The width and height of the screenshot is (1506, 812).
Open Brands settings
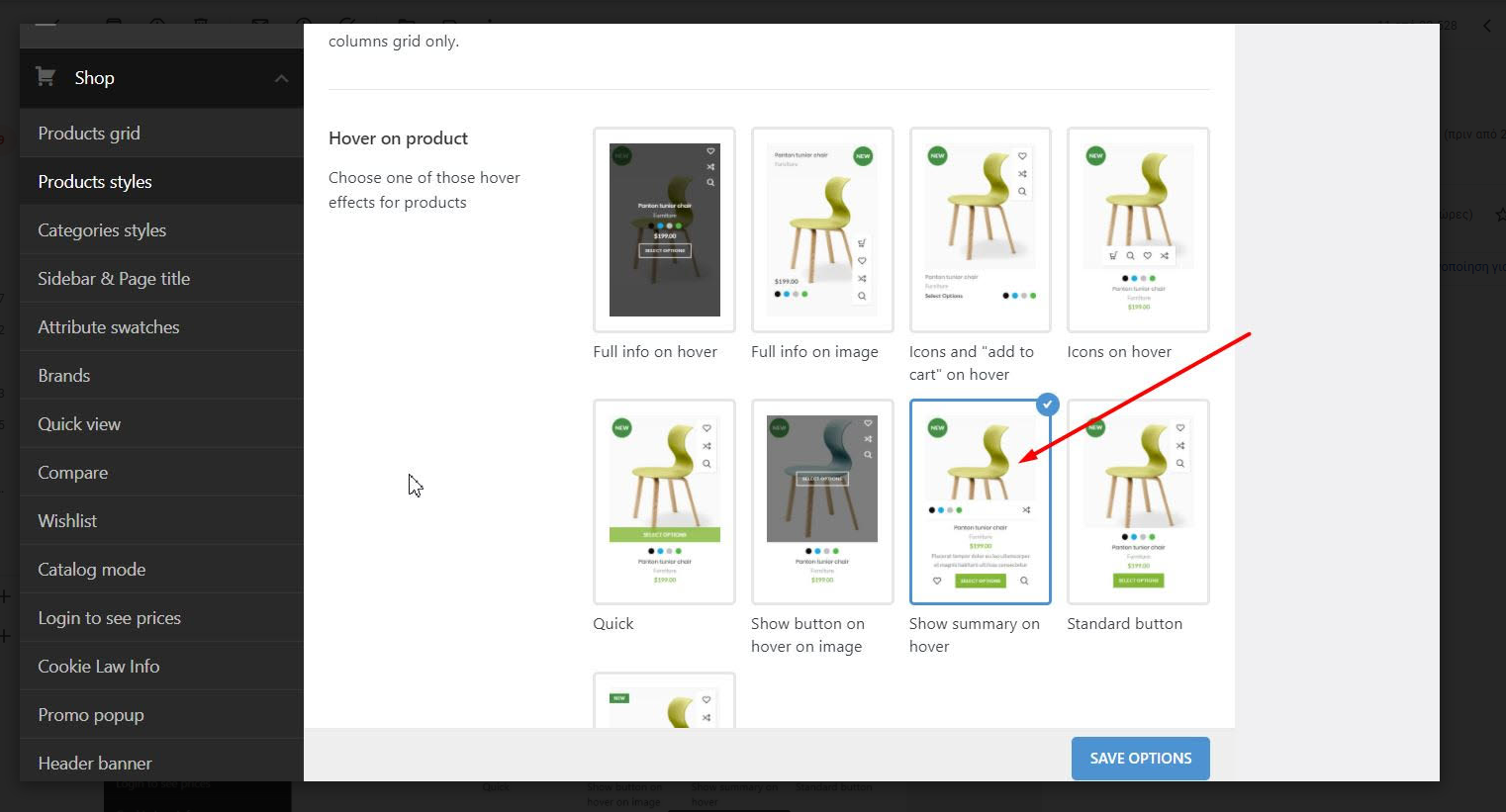coord(161,376)
